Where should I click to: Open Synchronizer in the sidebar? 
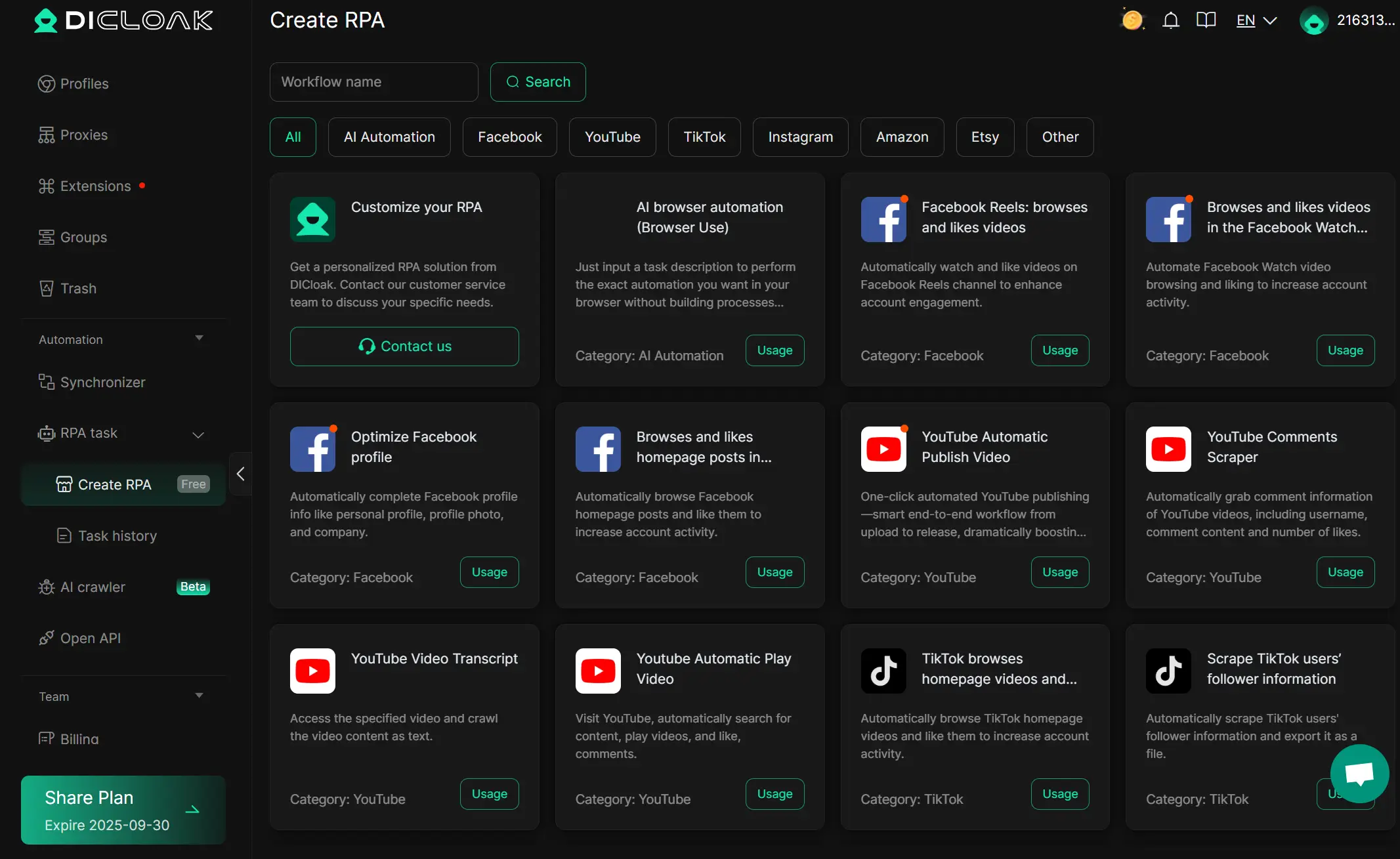click(x=102, y=383)
